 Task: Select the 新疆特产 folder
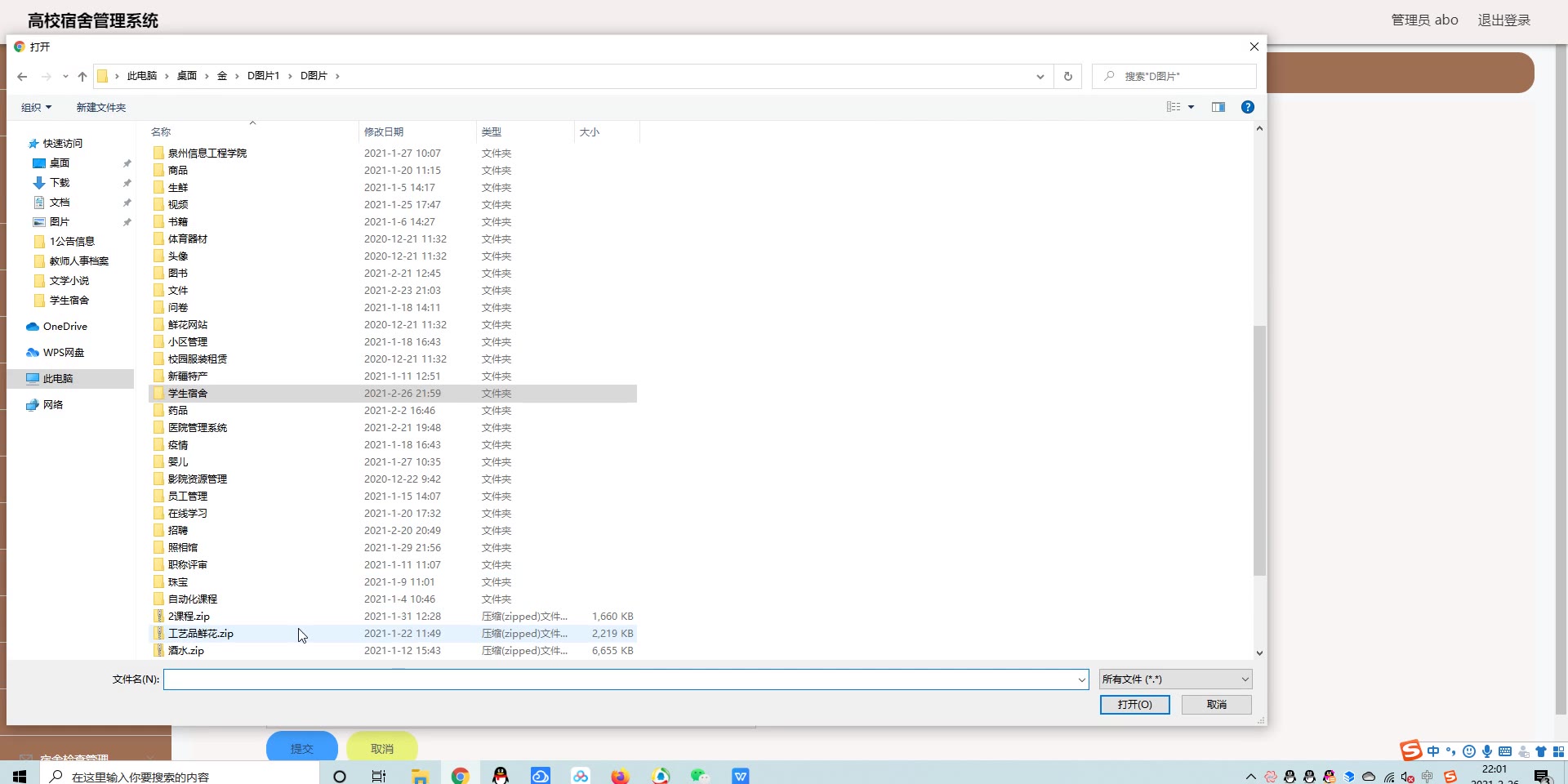tap(393, 376)
